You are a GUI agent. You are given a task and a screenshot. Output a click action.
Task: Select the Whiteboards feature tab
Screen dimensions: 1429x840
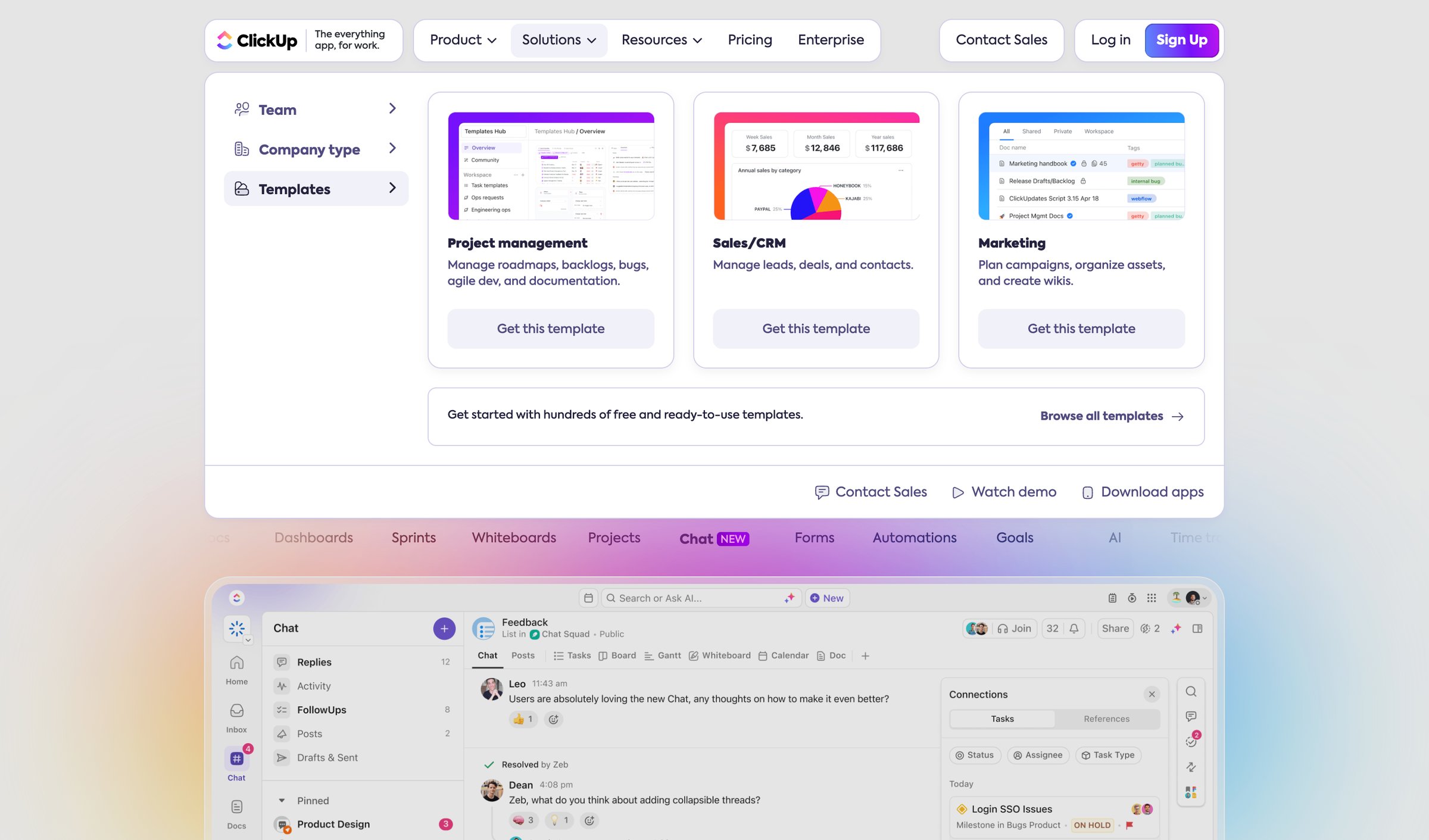click(x=514, y=538)
